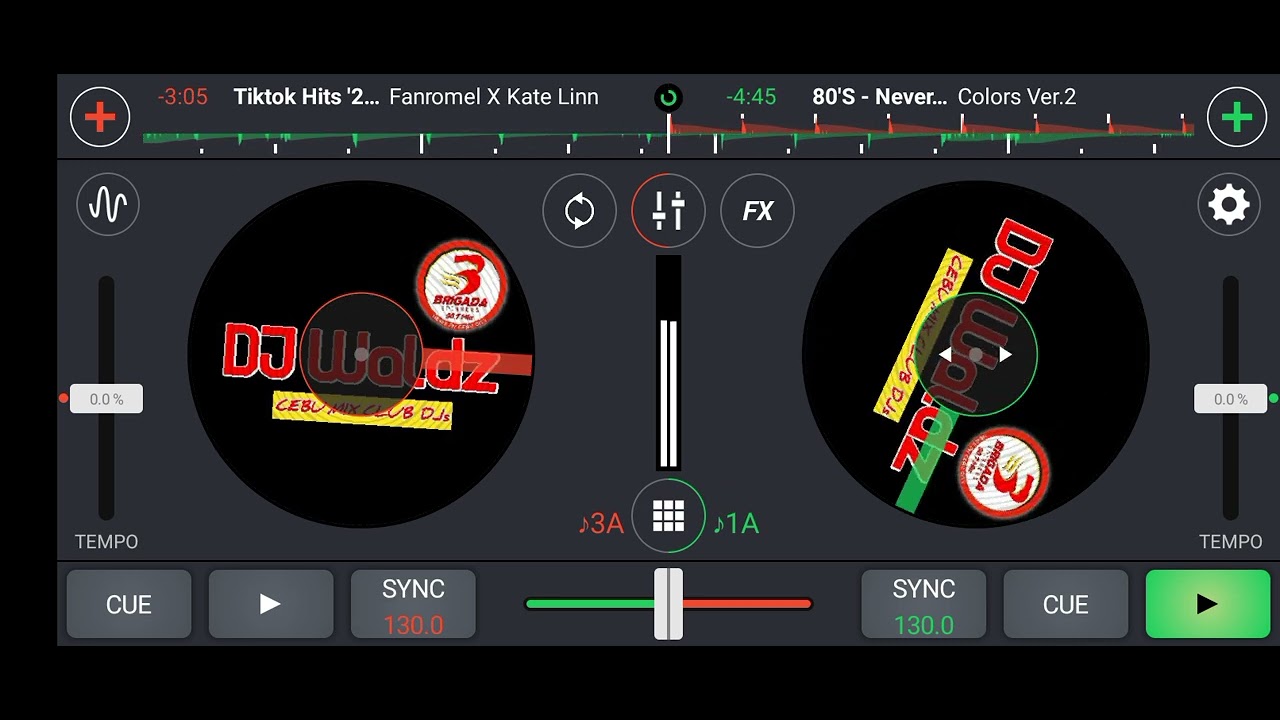Click the left TEMPO label
Viewport: 1280px width, 720px height.
pyautogui.click(x=107, y=542)
